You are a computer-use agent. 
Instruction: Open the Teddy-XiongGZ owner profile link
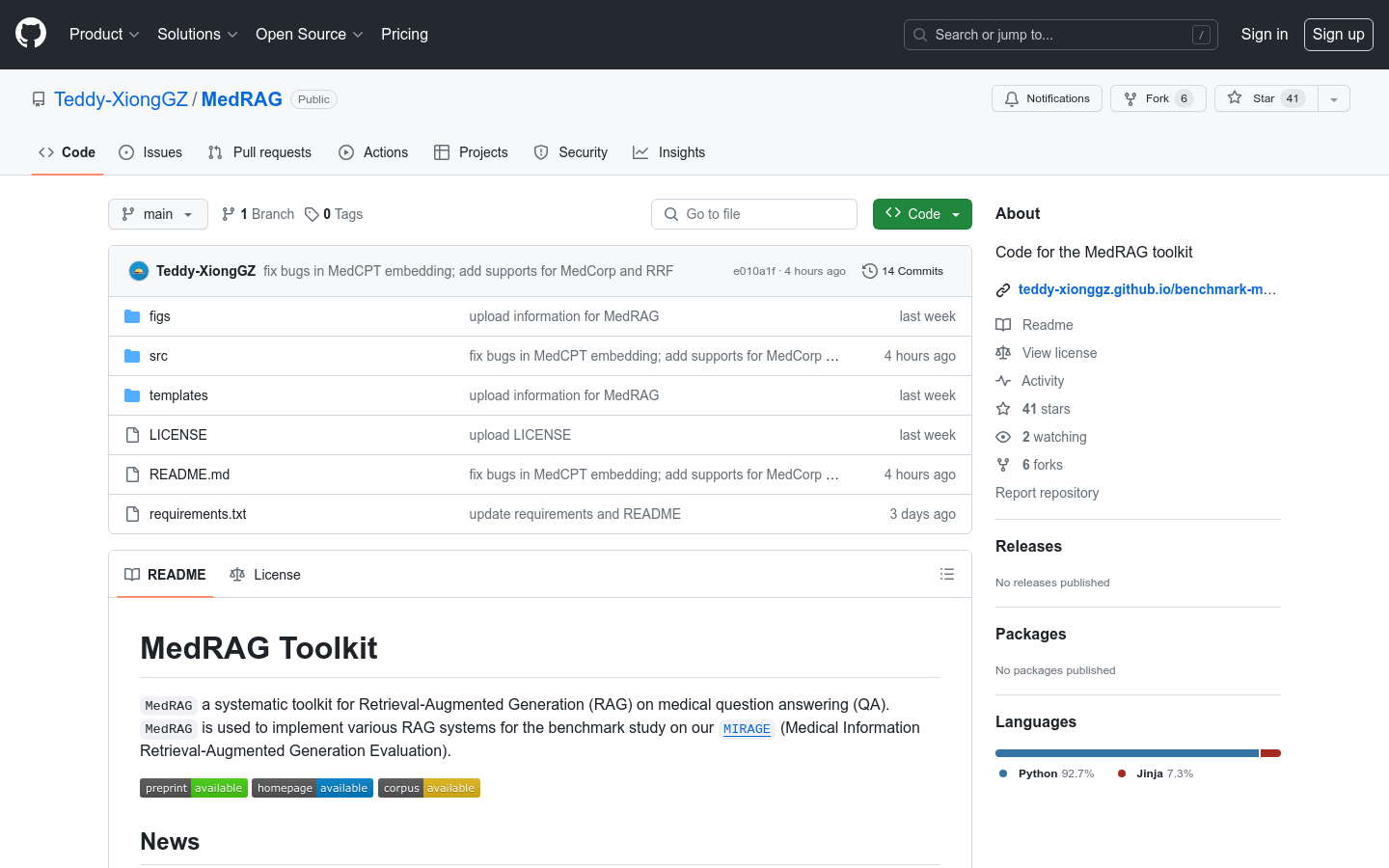click(121, 99)
